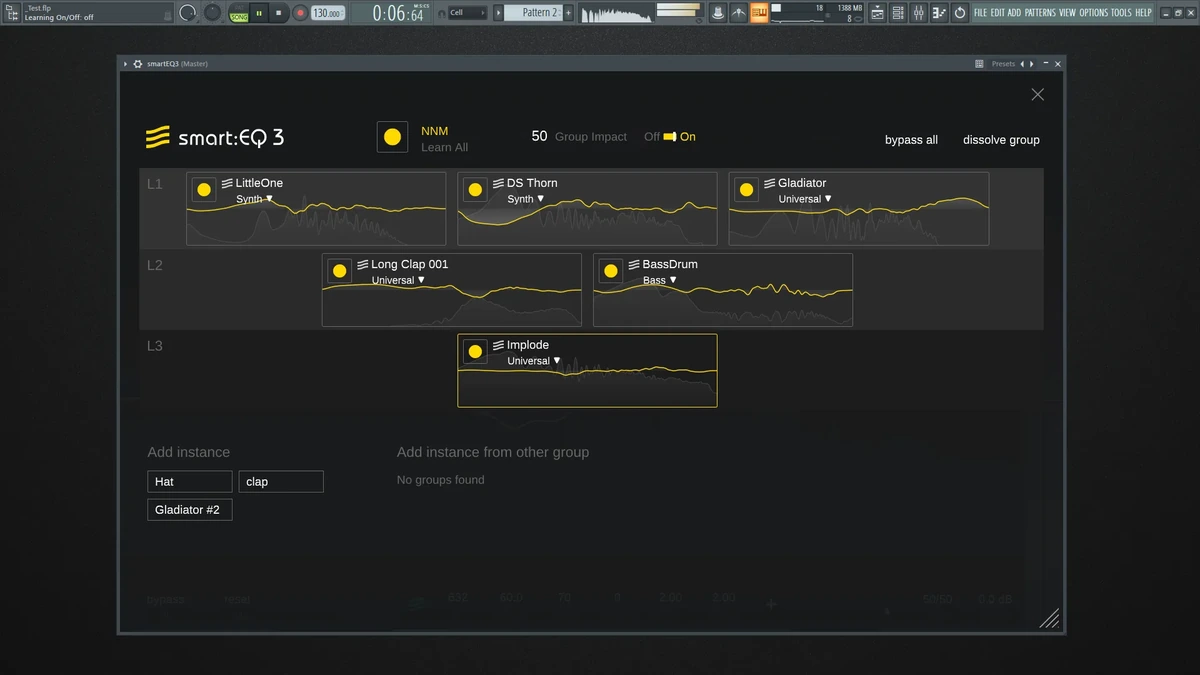Image resolution: width=1200 pixels, height=675 pixels.
Task: Open the channel rack icon in toolbar
Action: point(897,13)
